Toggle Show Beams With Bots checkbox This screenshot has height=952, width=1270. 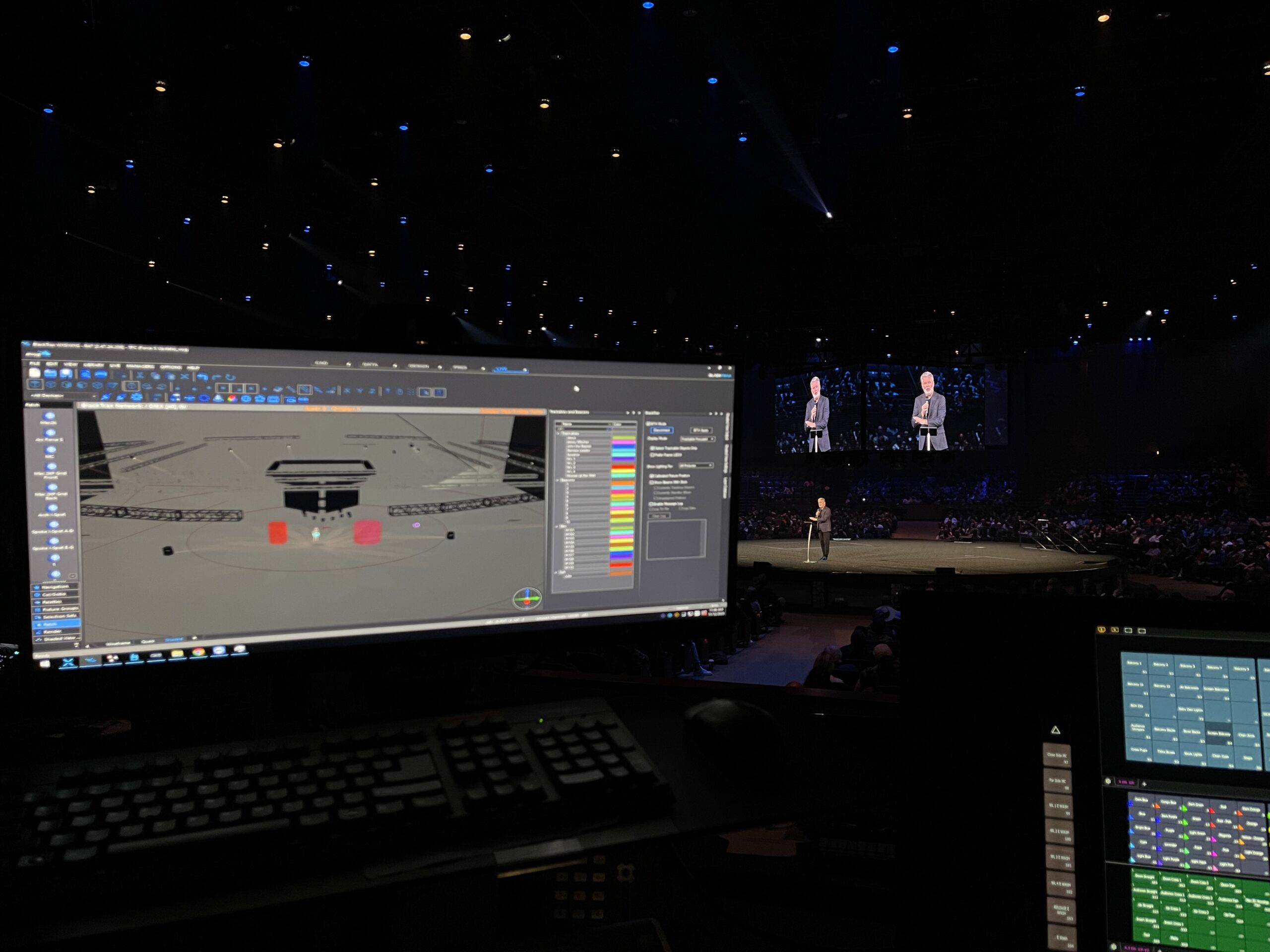(652, 482)
